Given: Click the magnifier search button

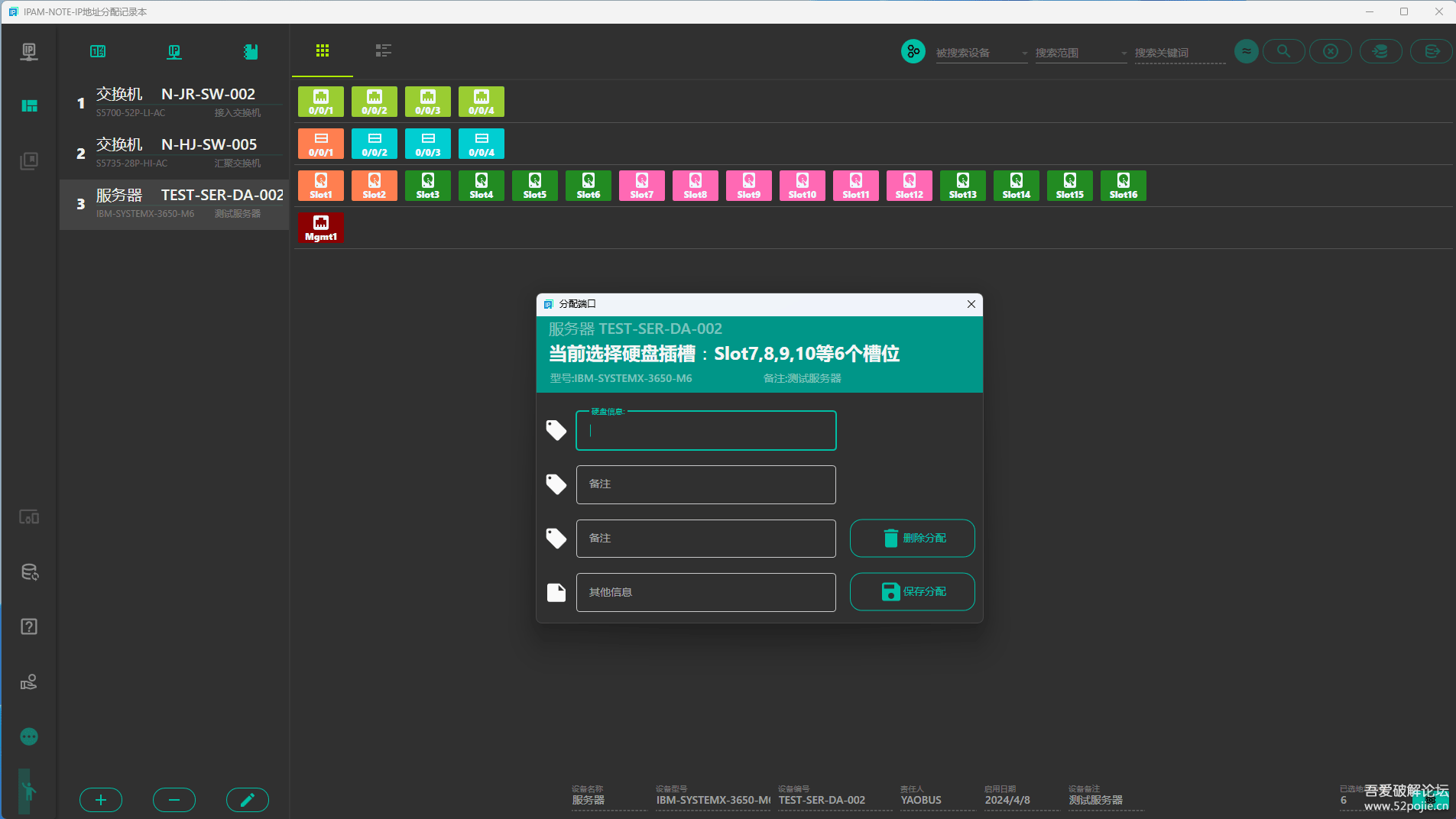Looking at the screenshot, I should pos(1284,51).
